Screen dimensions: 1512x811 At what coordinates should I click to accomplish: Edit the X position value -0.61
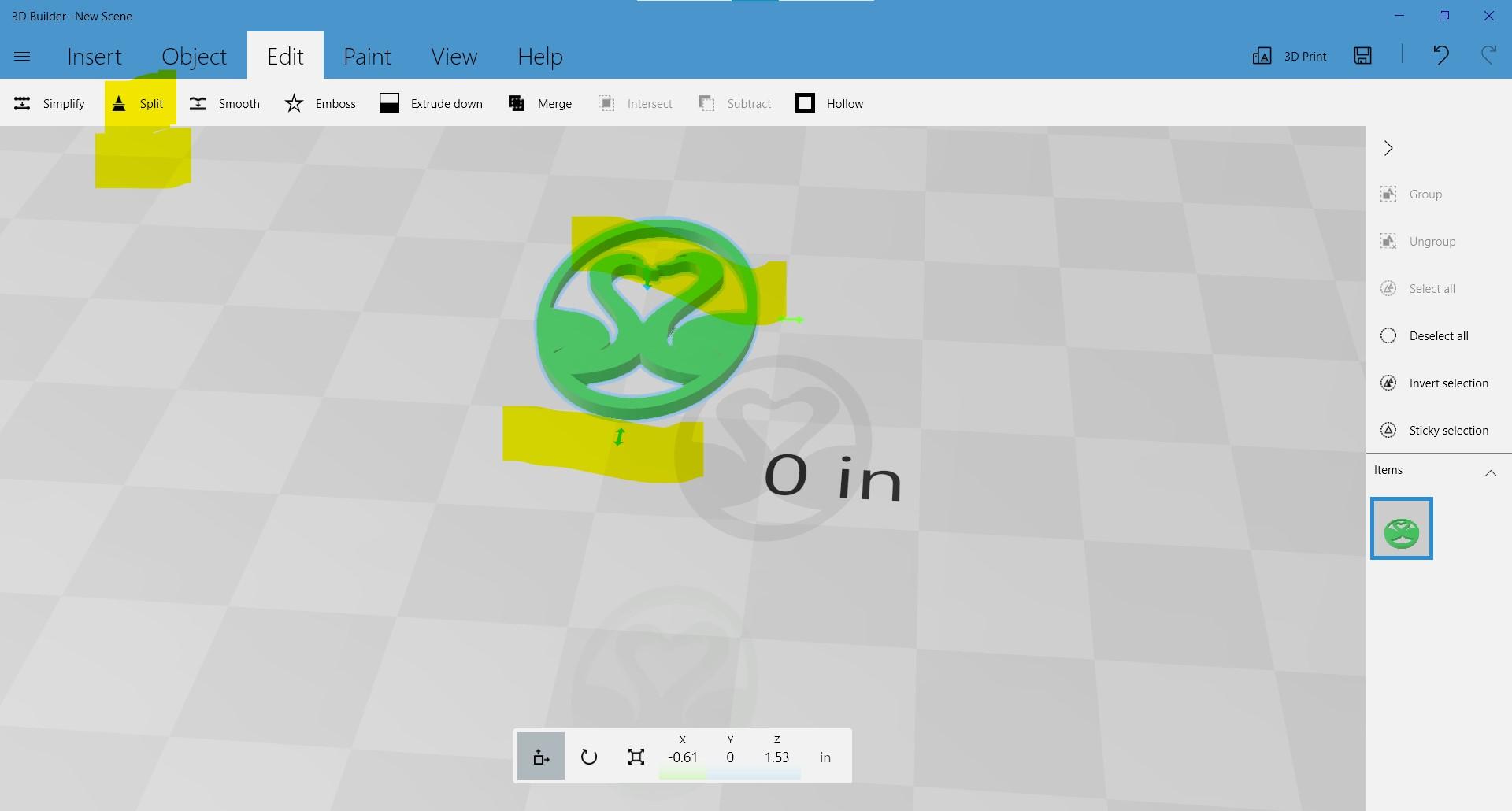[683, 757]
